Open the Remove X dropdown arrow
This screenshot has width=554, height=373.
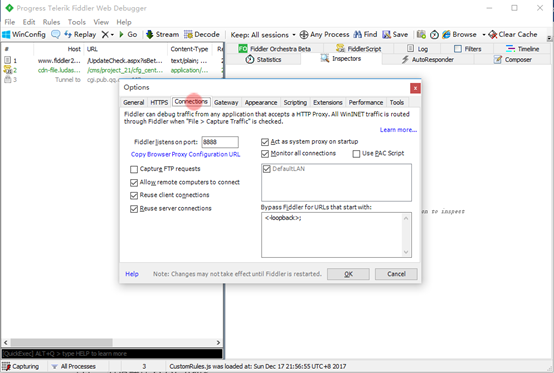[x=112, y=35]
